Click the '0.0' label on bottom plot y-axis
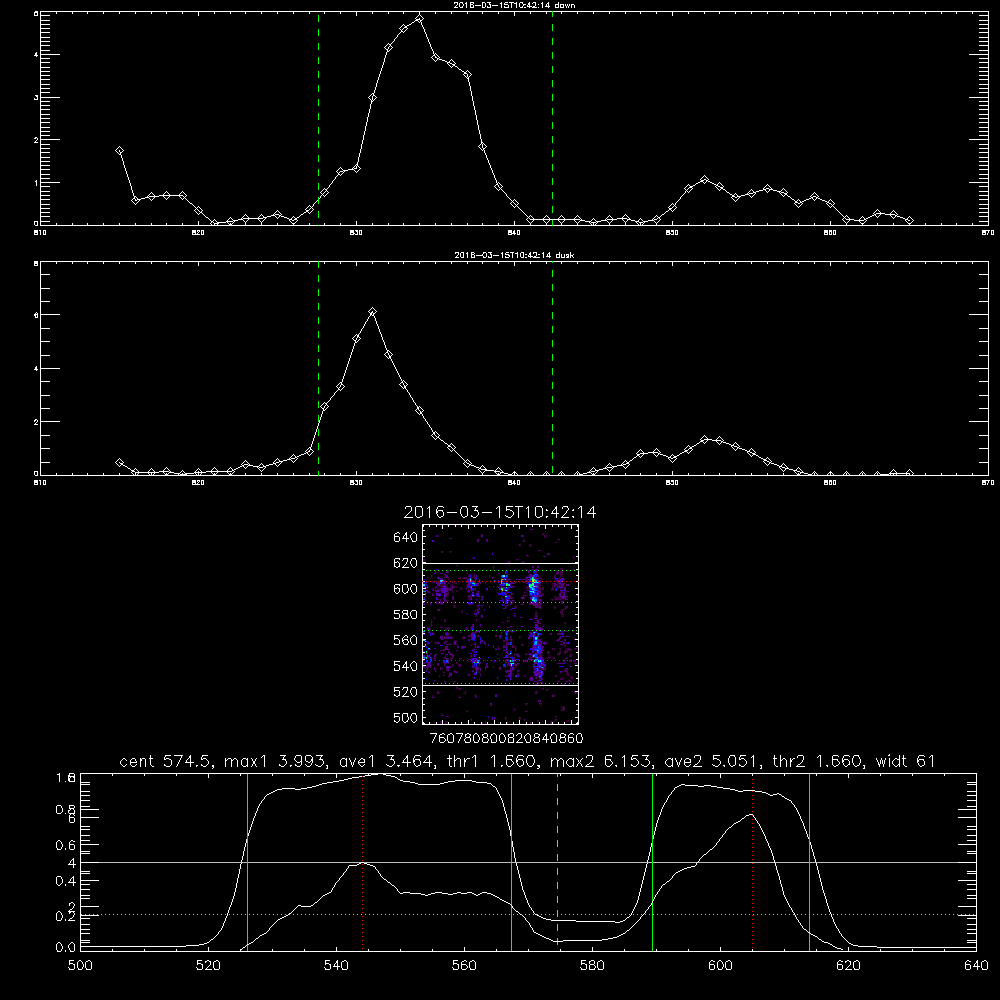Screen dimensions: 1000x1000 66,948
